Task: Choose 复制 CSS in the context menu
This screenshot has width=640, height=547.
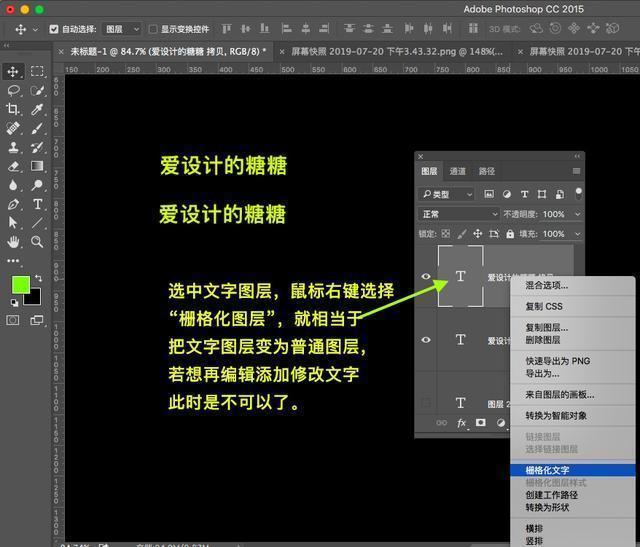Action: click(573, 306)
